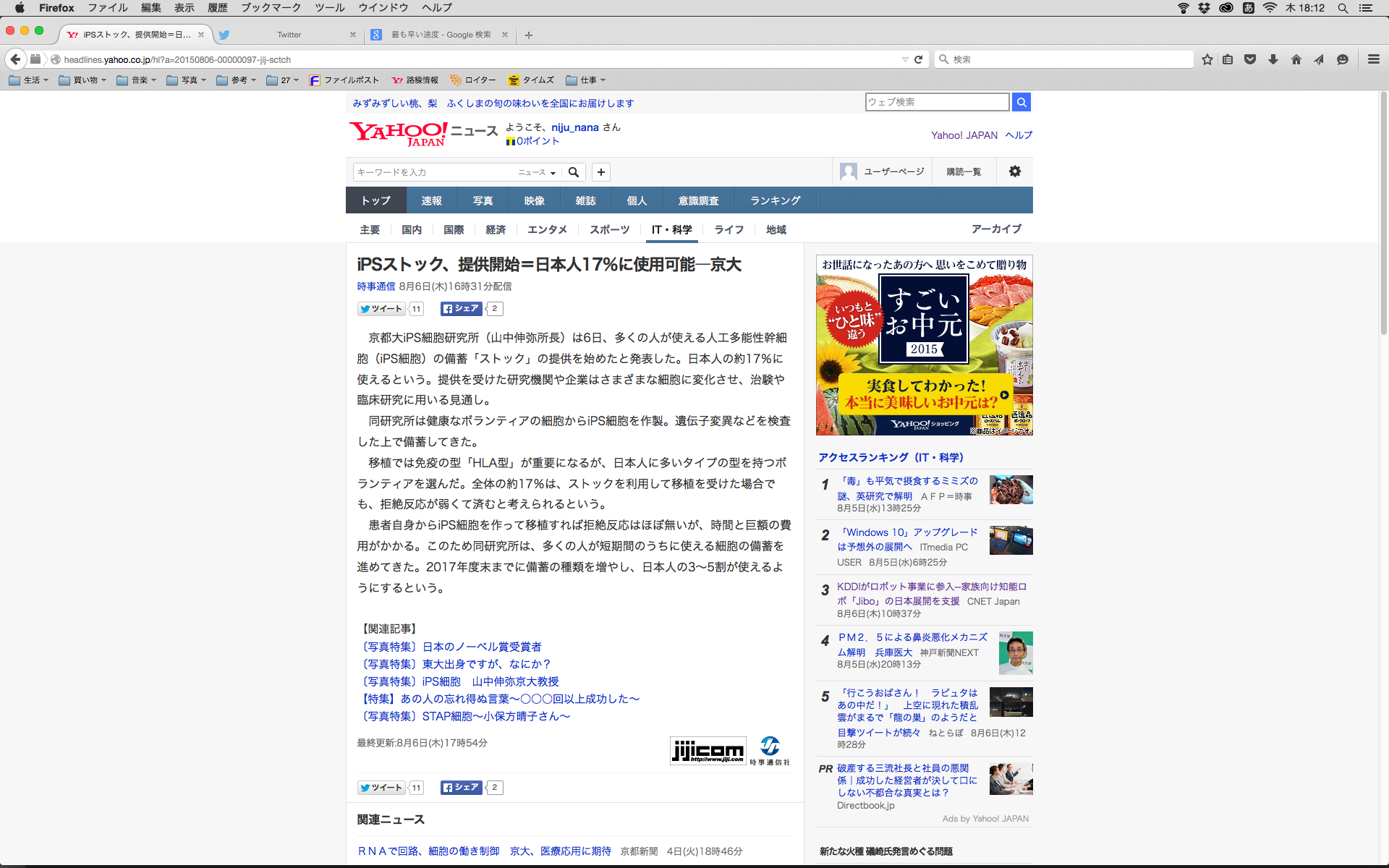Open the 日本のノーベル賞受賞者 related link

(481, 647)
